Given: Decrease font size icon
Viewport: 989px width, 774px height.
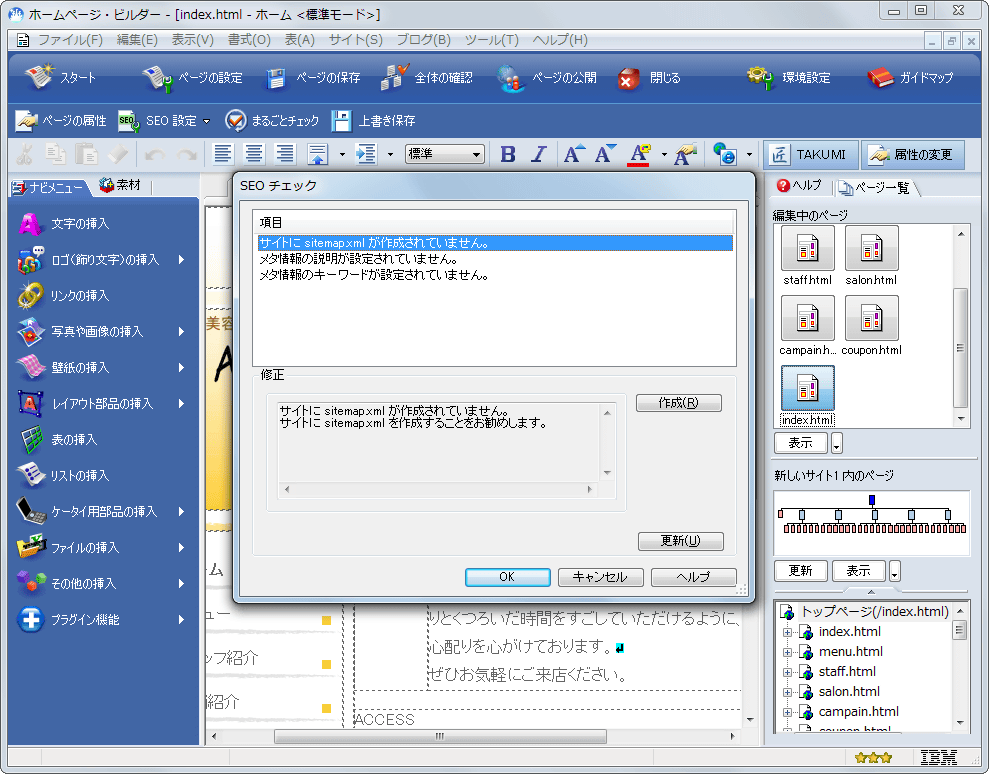Looking at the screenshot, I should pyautogui.click(x=606, y=154).
